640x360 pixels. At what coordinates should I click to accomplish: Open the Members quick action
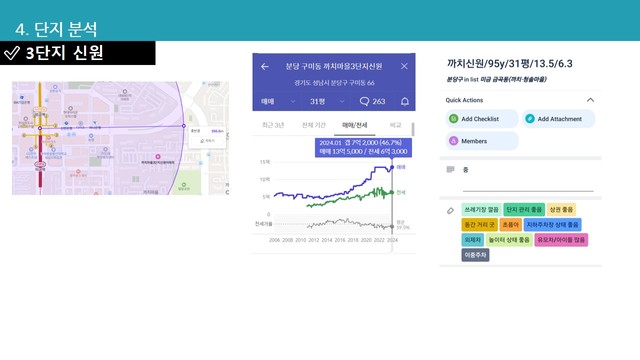[482, 141]
